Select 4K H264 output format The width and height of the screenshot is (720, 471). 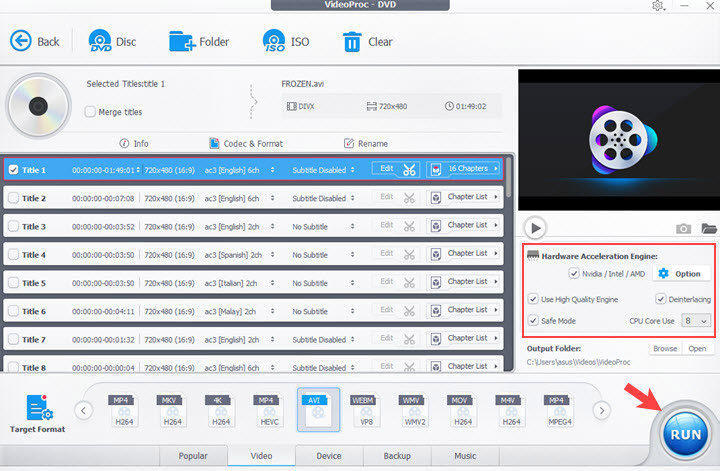[x=220, y=410]
